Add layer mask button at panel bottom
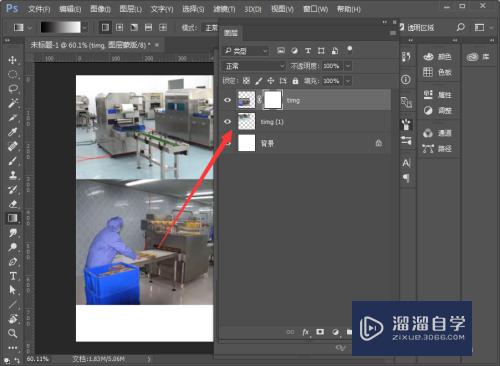The height and width of the screenshot is (366, 500). click(x=320, y=332)
